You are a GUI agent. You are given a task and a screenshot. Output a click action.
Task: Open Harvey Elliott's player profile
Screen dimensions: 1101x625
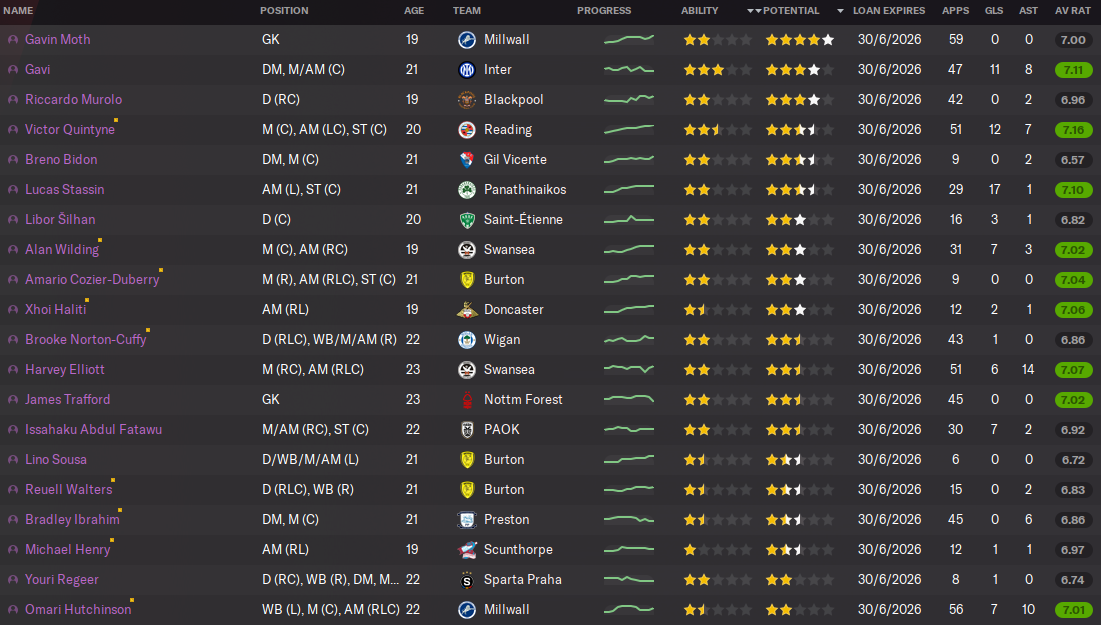[65, 370]
